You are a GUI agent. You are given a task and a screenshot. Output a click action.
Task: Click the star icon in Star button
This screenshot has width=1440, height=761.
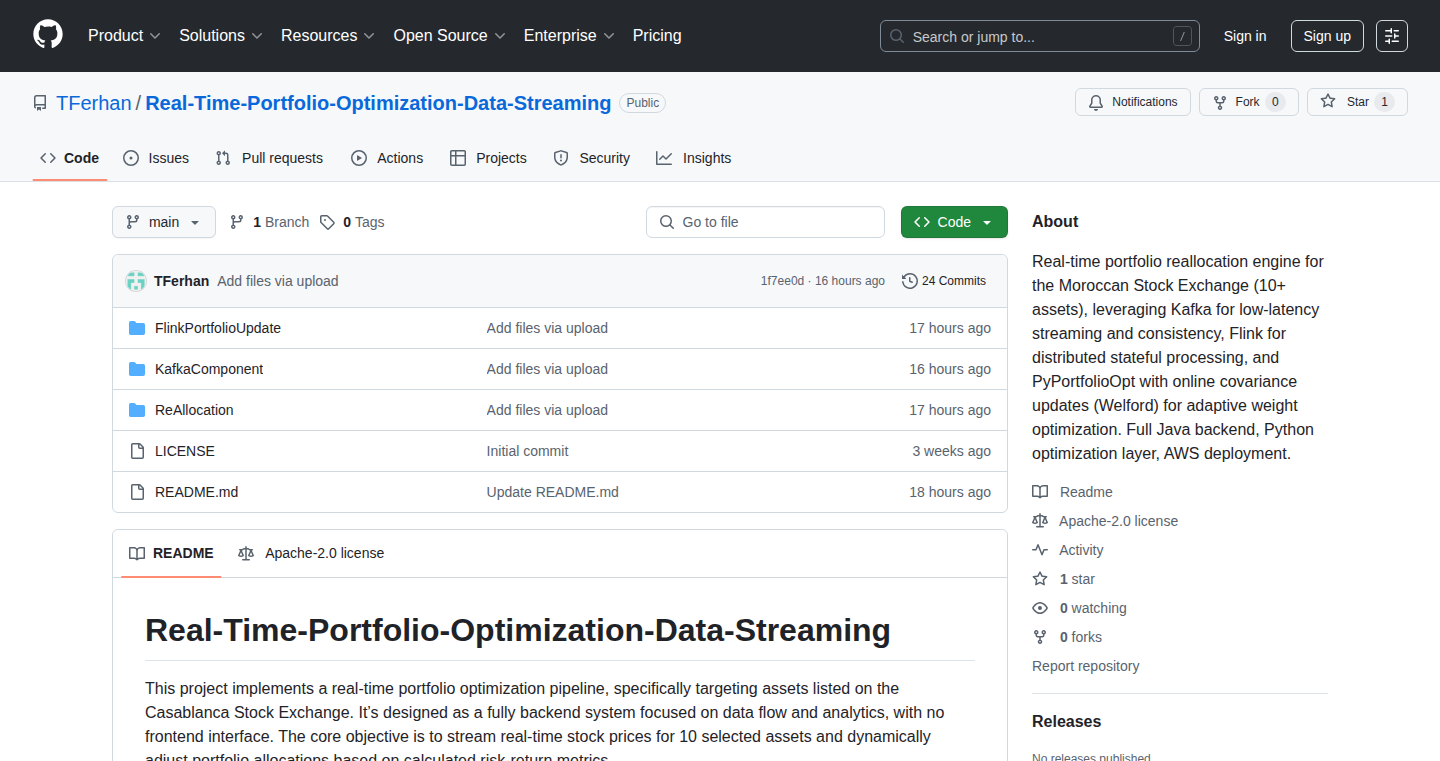[1328, 101]
